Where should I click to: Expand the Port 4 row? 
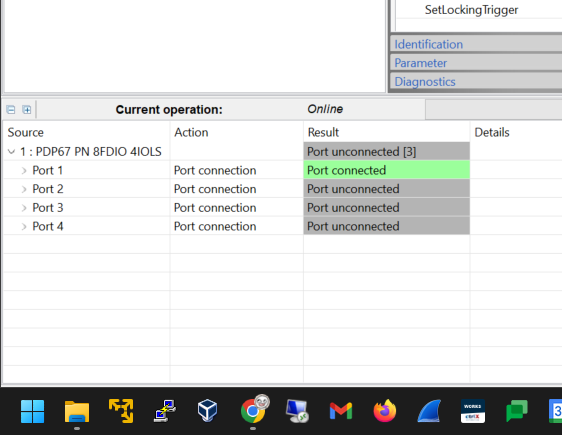click(24, 226)
